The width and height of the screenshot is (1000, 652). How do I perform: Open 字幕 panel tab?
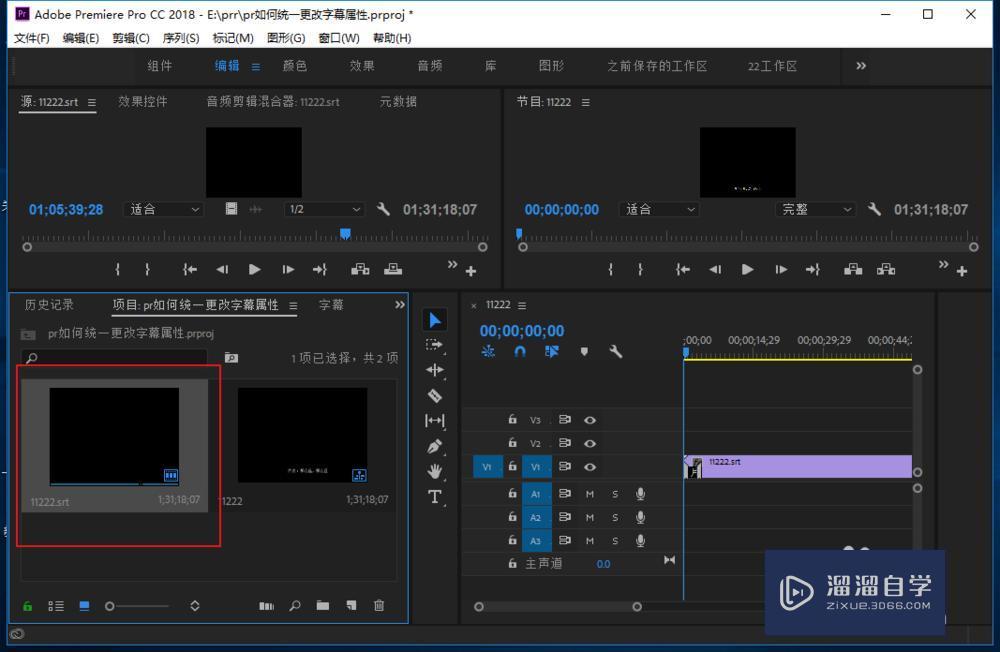tap(331, 305)
